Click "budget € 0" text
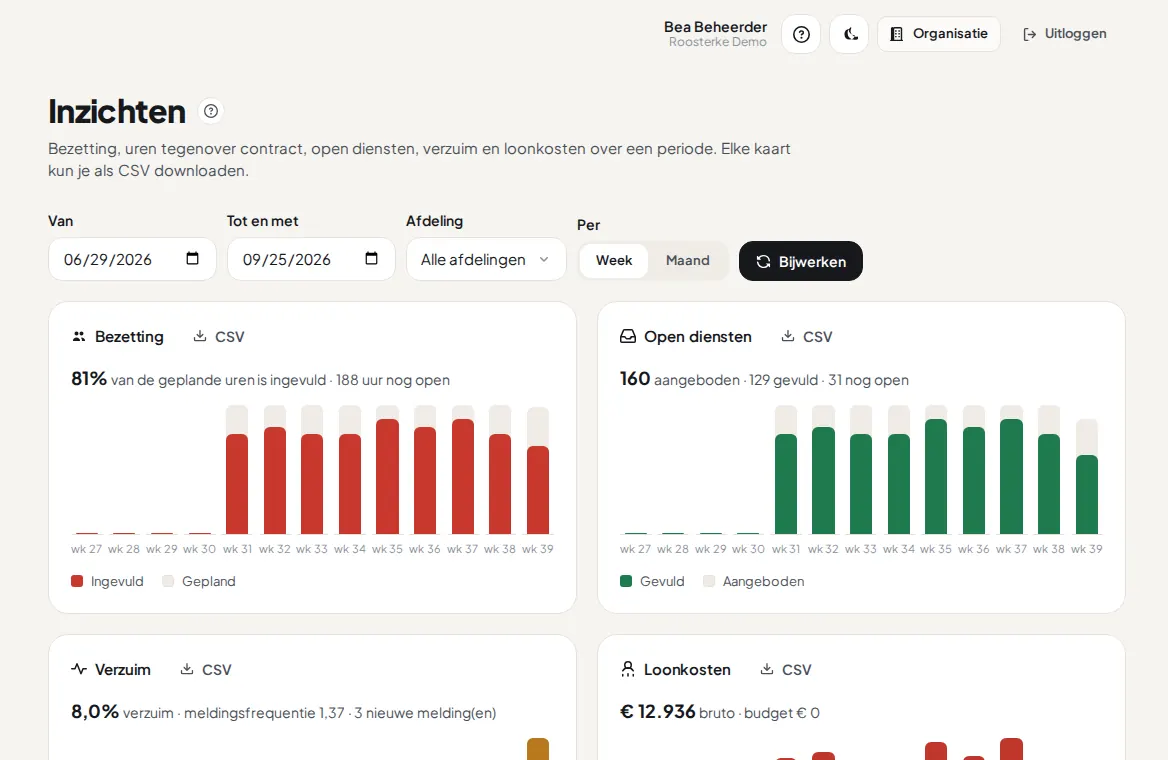This screenshot has width=1168, height=760. point(781,713)
